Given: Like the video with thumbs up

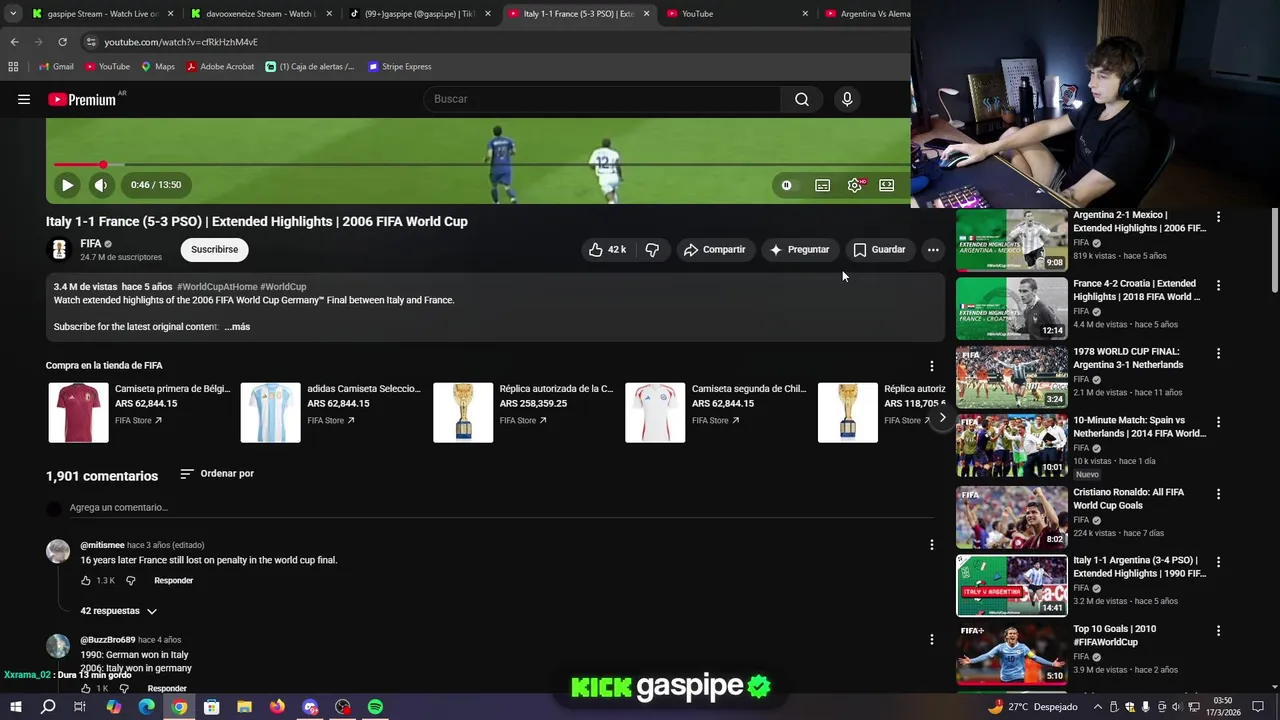Looking at the screenshot, I should pyautogui.click(x=607, y=250).
